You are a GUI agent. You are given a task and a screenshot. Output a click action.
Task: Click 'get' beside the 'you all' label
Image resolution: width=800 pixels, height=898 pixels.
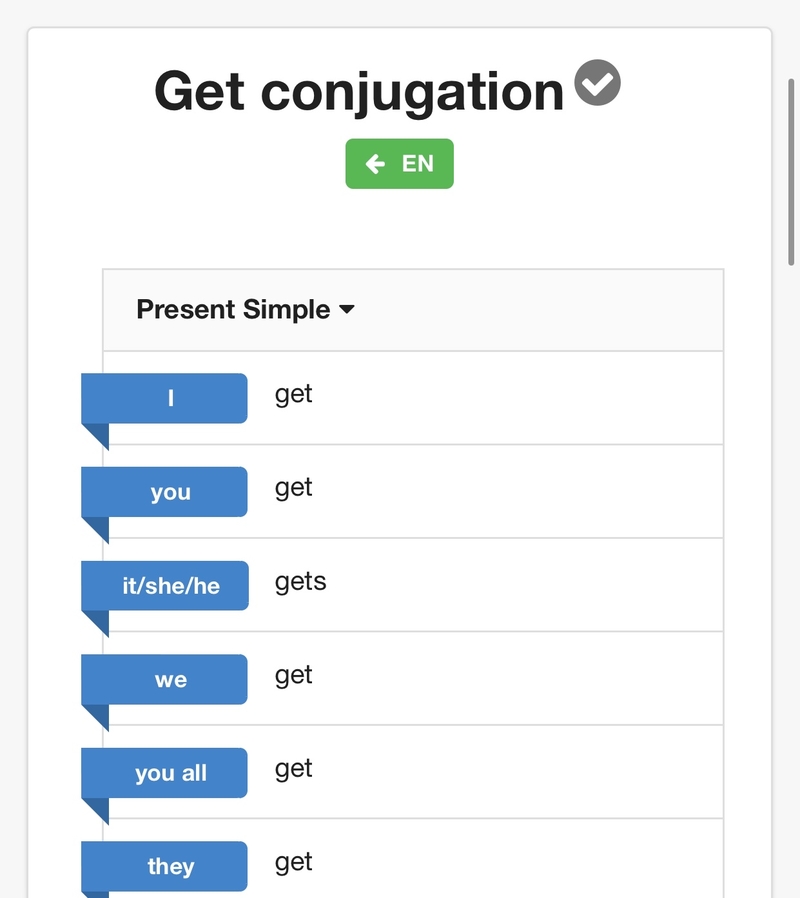point(294,769)
